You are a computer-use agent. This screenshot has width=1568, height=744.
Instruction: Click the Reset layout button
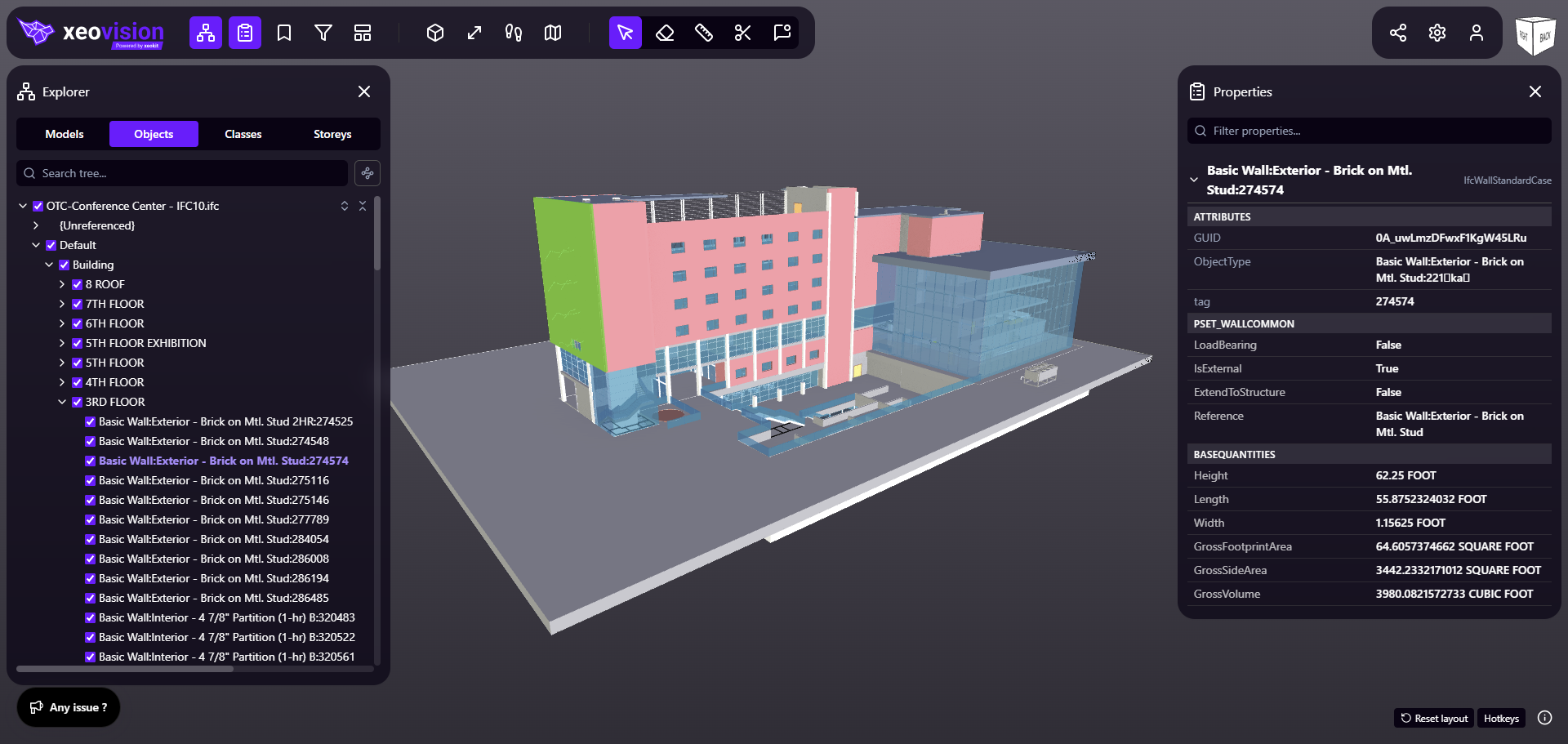pos(1434,719)
